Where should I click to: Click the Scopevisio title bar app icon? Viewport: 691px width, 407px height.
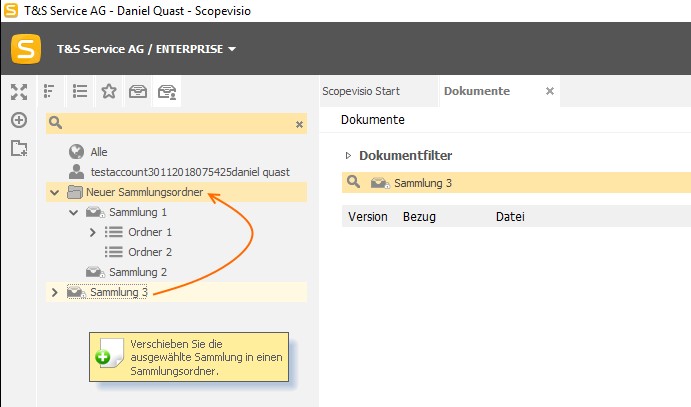click(11, 11)
